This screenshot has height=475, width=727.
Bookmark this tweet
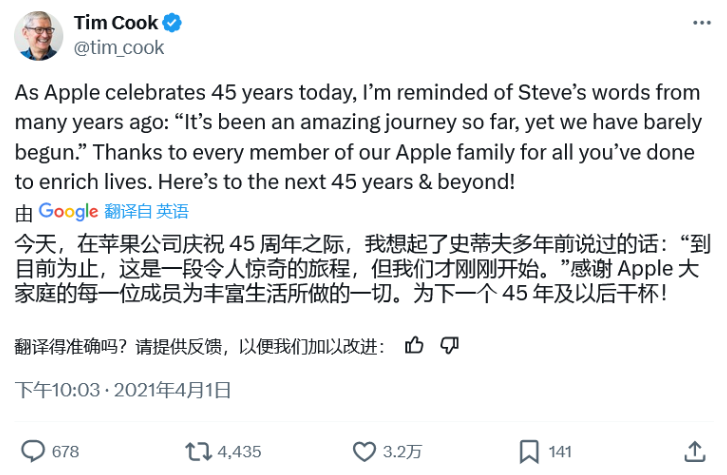coord(530,451)
